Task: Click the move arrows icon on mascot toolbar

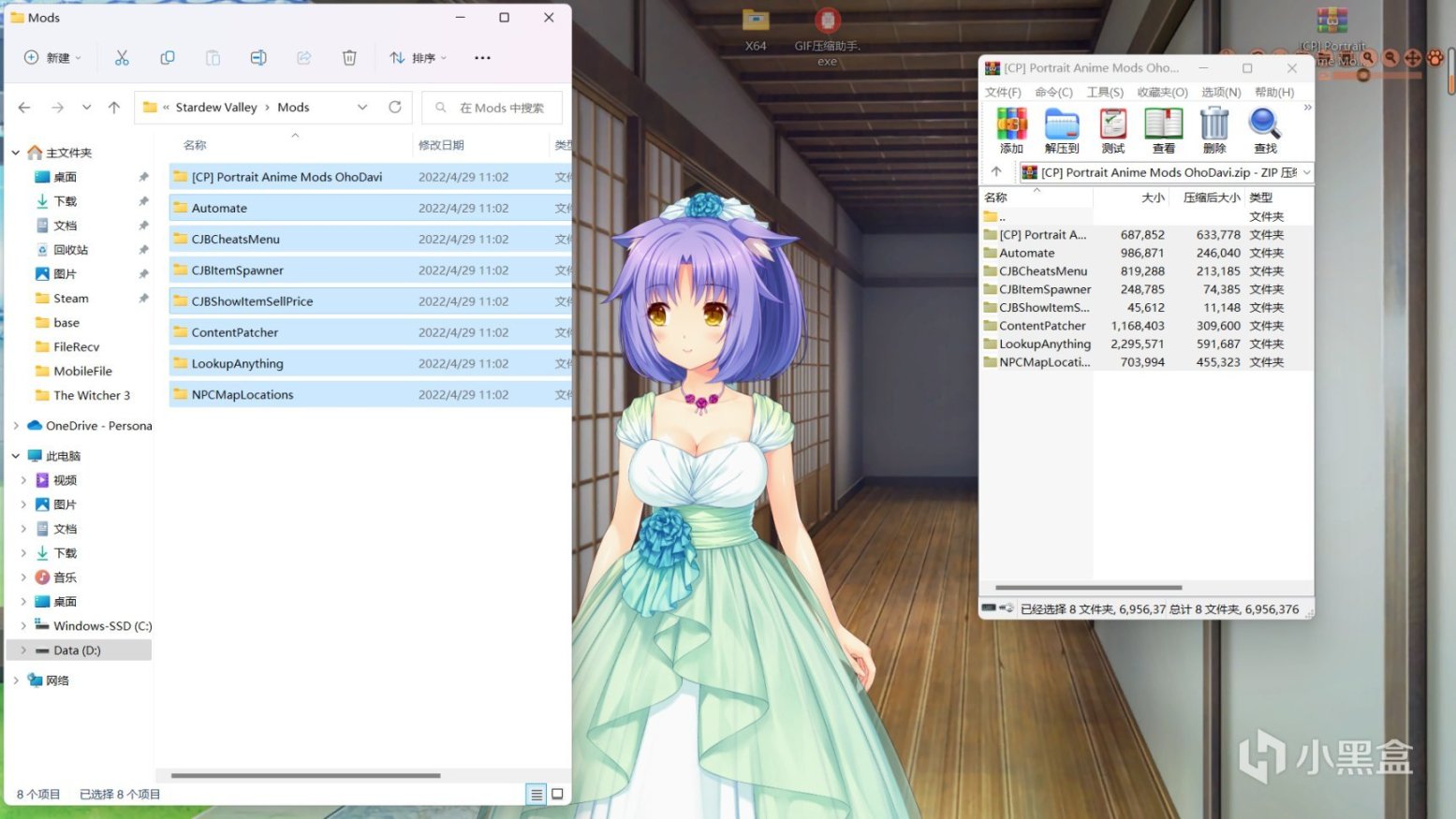Action: [x=1413, y=58]
